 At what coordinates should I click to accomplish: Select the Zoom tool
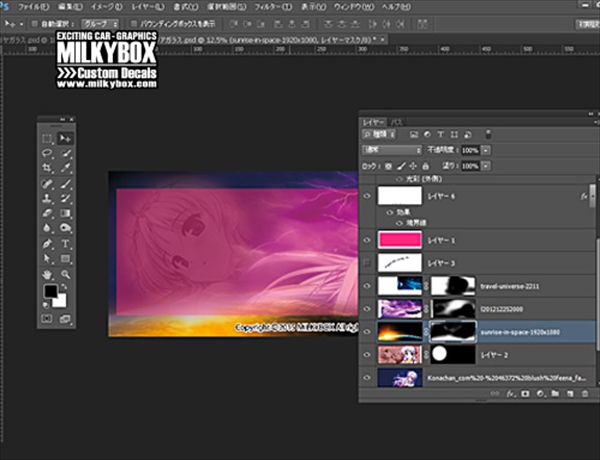coord(65,274)
